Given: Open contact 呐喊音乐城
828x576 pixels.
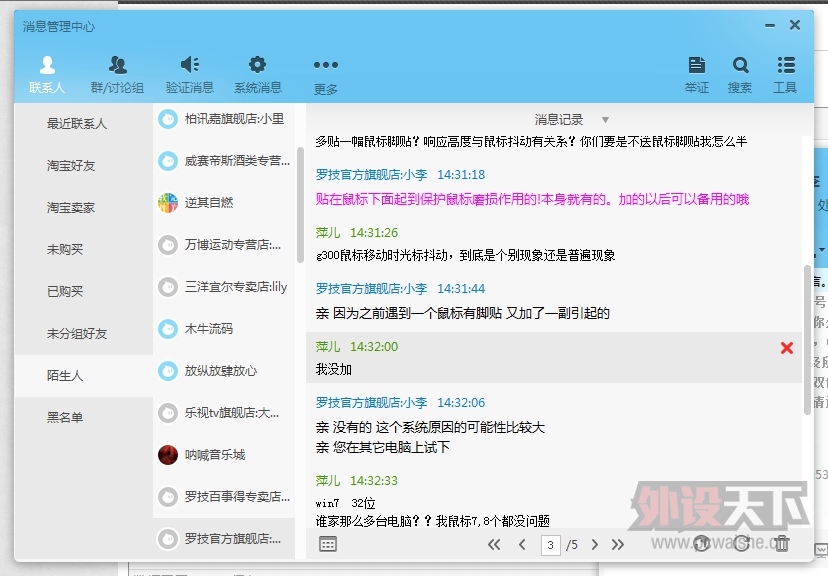Looking at the screenshot, I should tap(224, 455).
